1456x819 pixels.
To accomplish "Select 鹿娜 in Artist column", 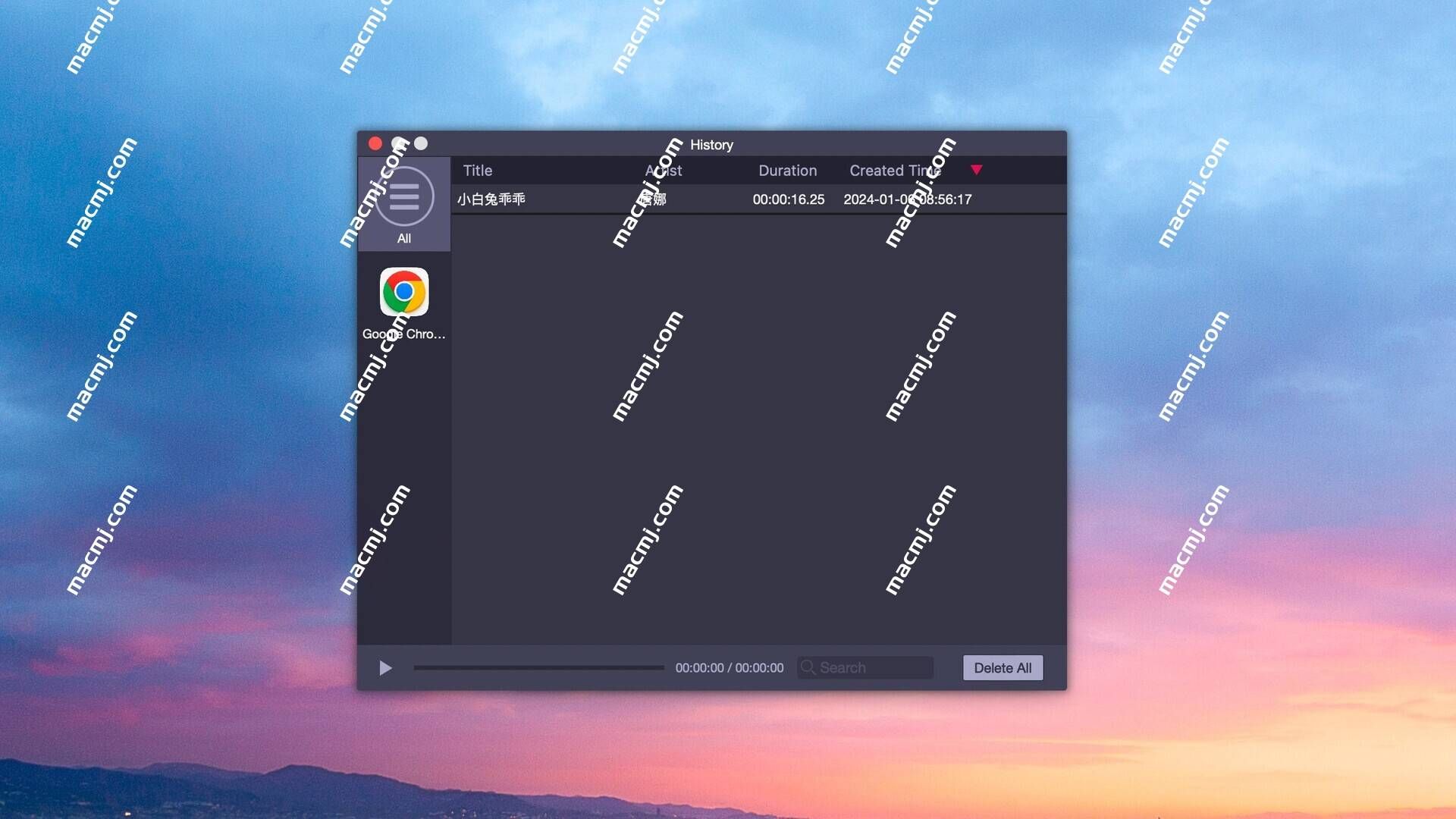I will 649,199.
